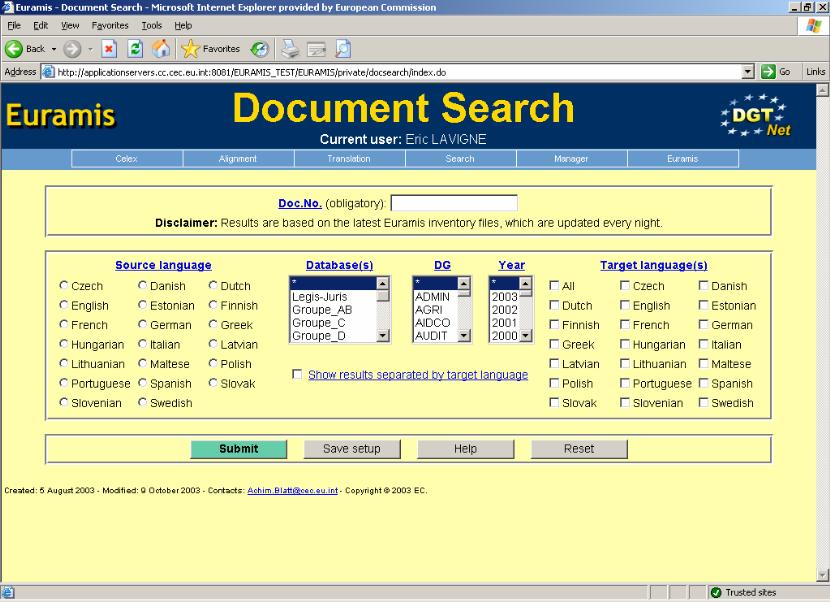Open the Favorites menu
The width and height of the screenshot is (830, 602).
110,25
